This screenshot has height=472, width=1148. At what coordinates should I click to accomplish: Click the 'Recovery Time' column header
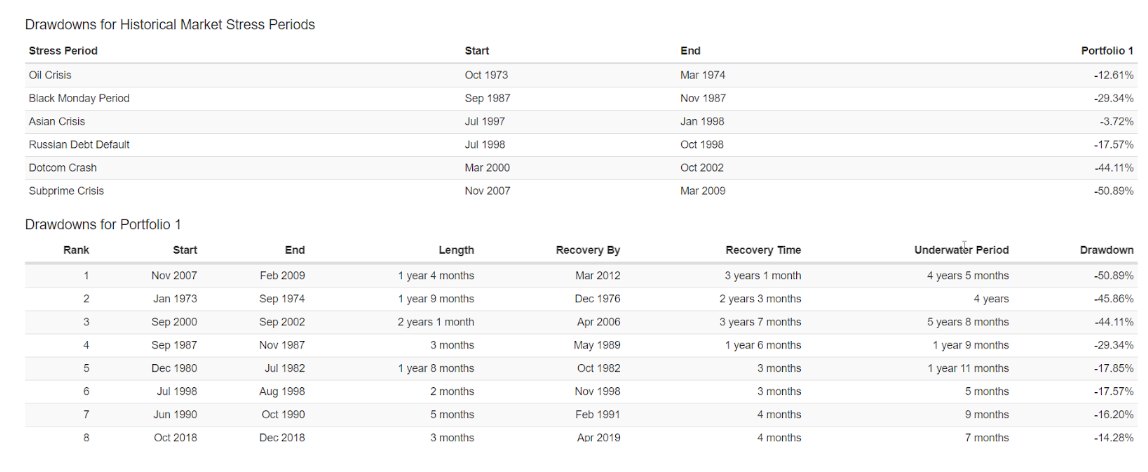(x=764, y=250)
